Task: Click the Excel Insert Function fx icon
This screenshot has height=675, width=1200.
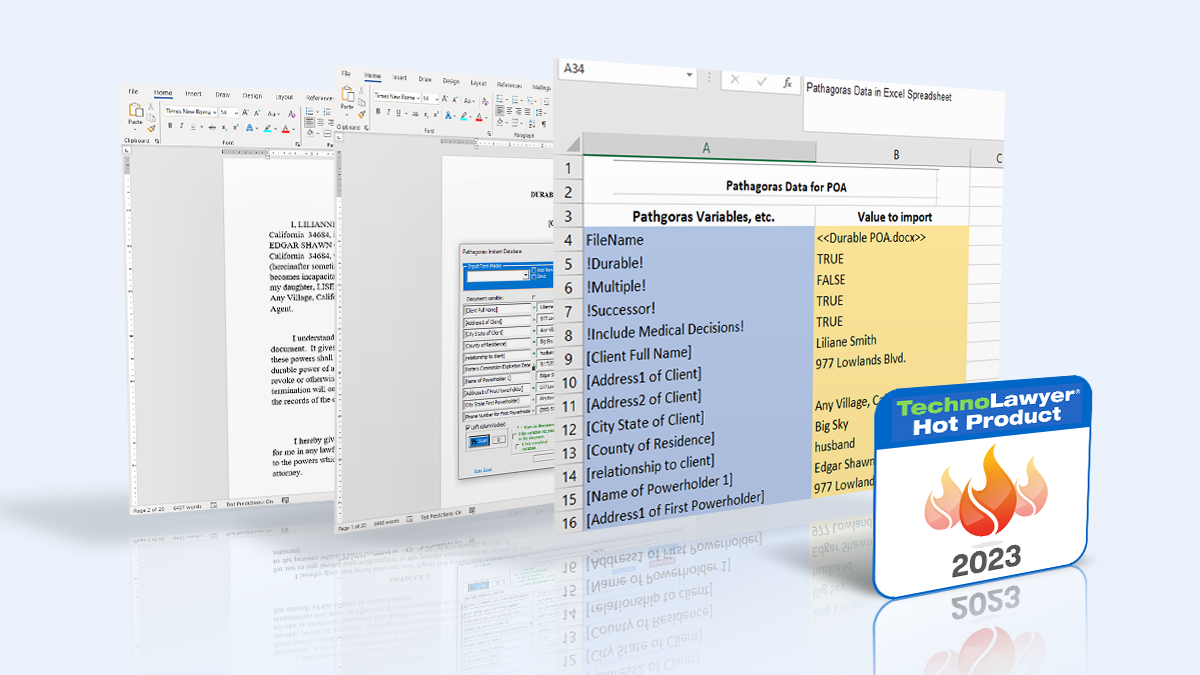Action: point(788,81)
